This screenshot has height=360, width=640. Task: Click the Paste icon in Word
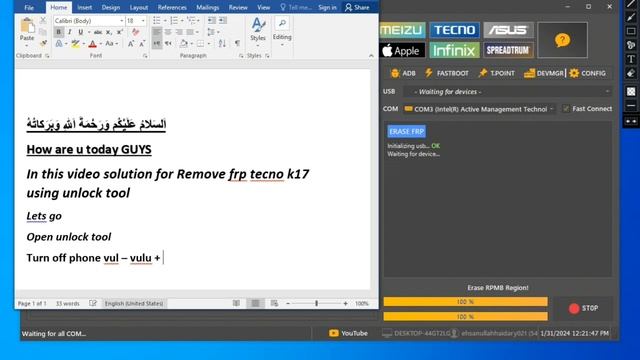click(27, 26)
